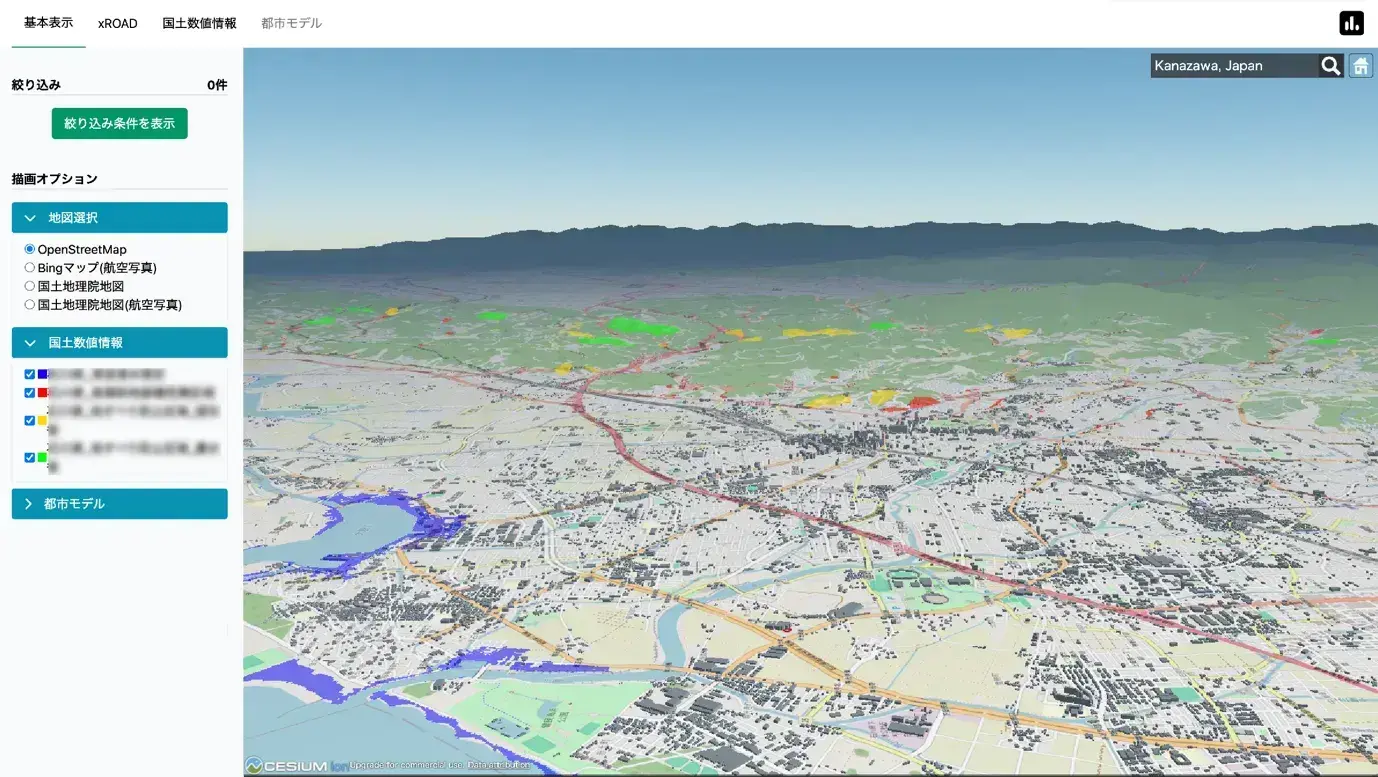Click the 絞り込み条件を表示 button
Screen dimensions: 1378x777
[119, 123]
